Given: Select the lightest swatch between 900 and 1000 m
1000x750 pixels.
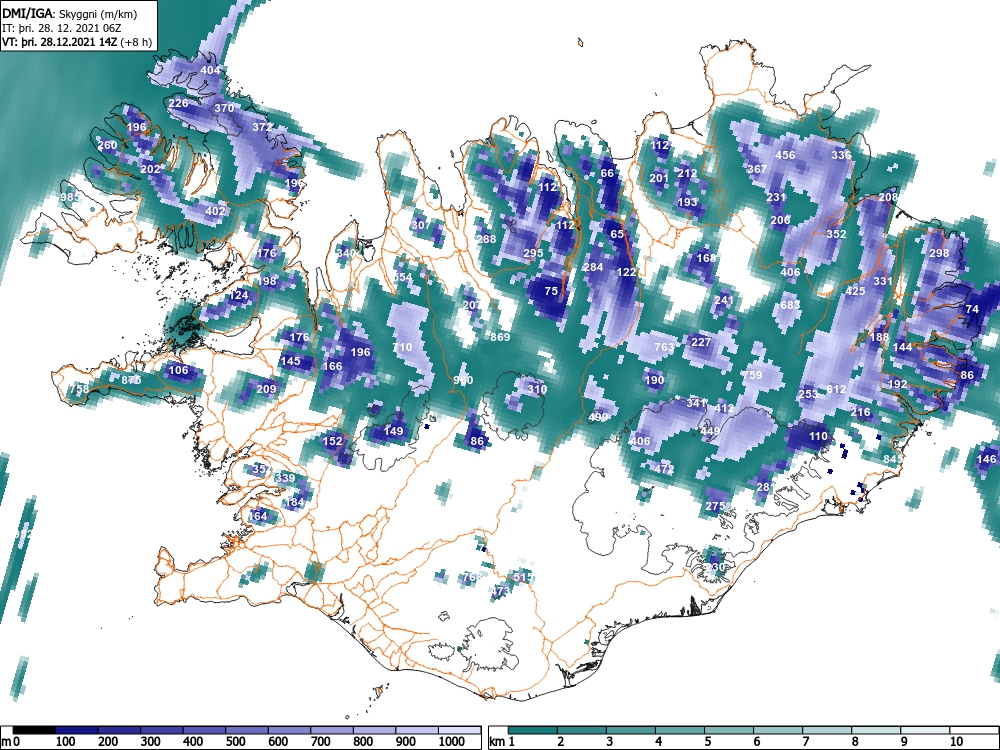Looking at the screenshot, I should click(x=417, y=730).
